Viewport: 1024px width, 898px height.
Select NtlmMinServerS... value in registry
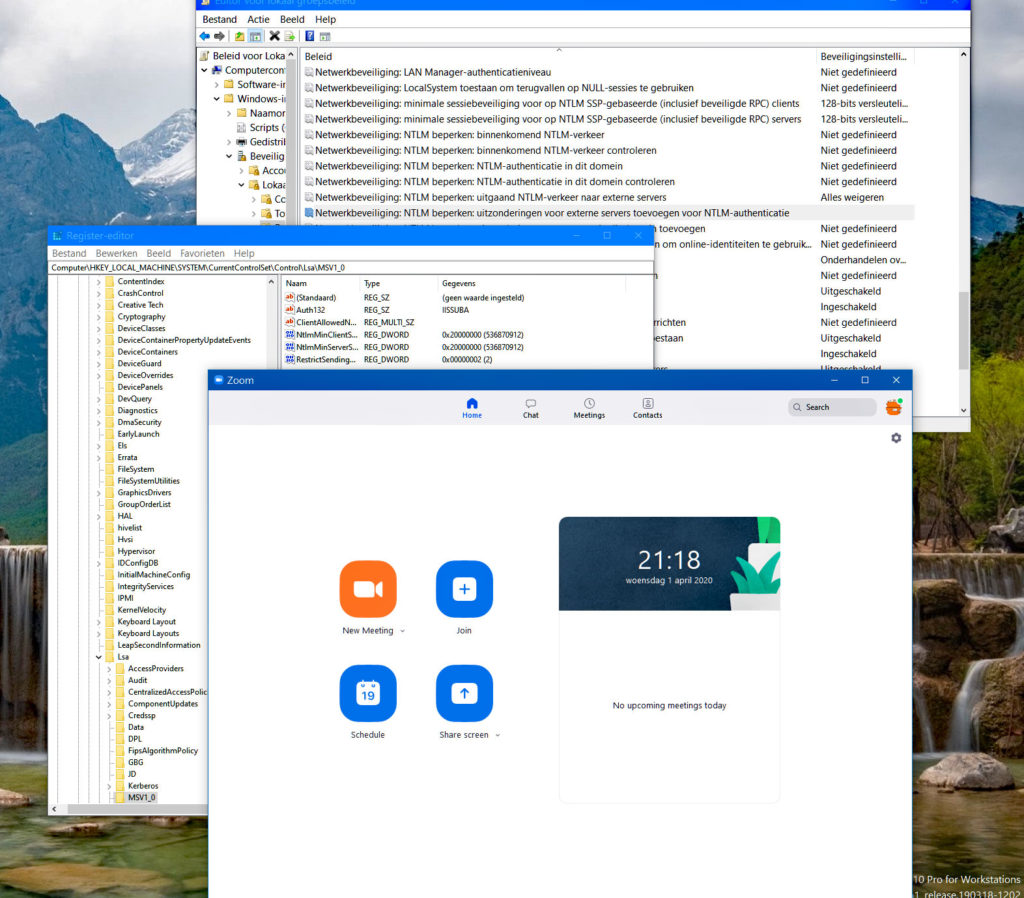click(x=327, y=347)
